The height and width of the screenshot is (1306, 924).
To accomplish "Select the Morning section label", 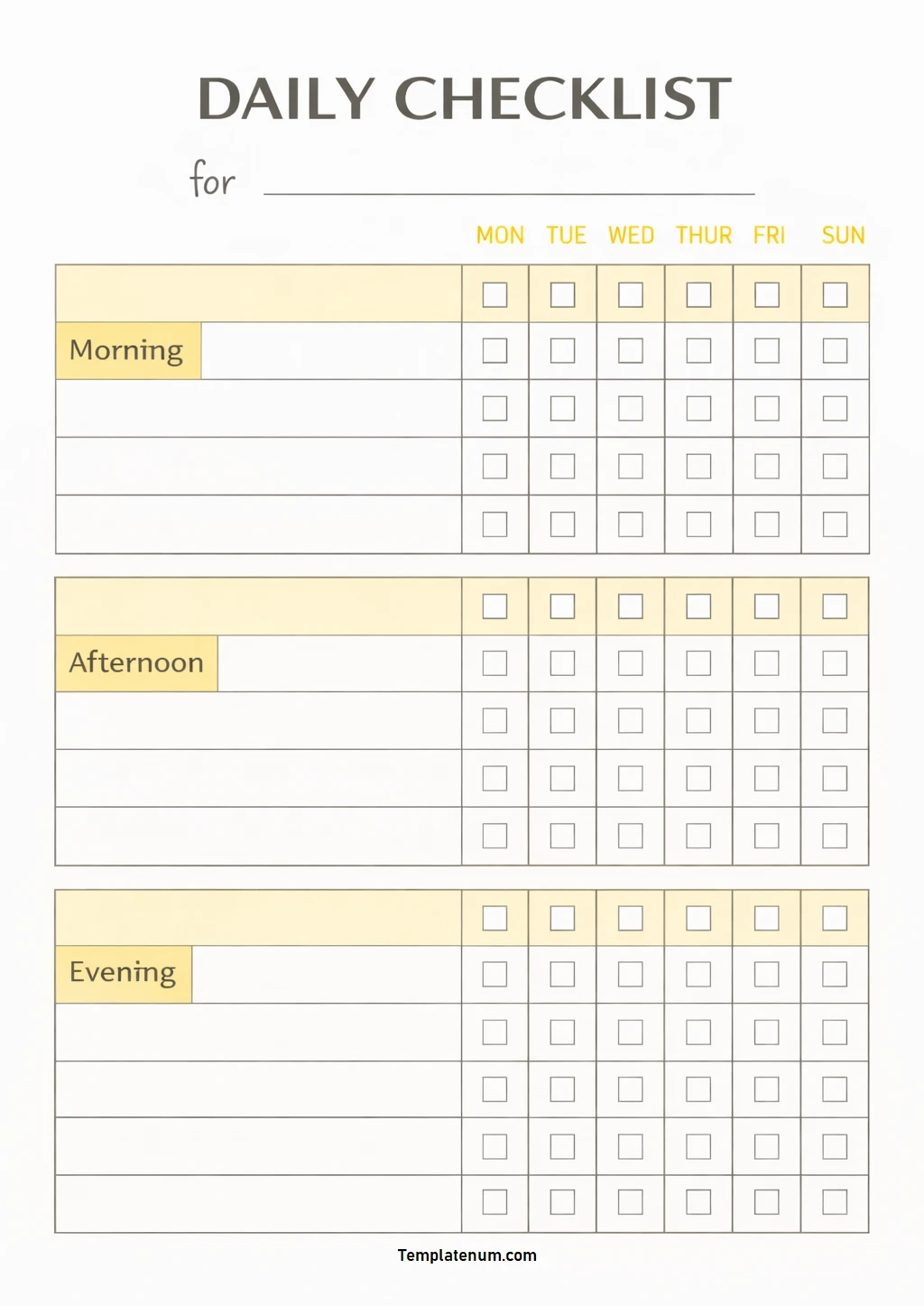I will pos(127,350).
